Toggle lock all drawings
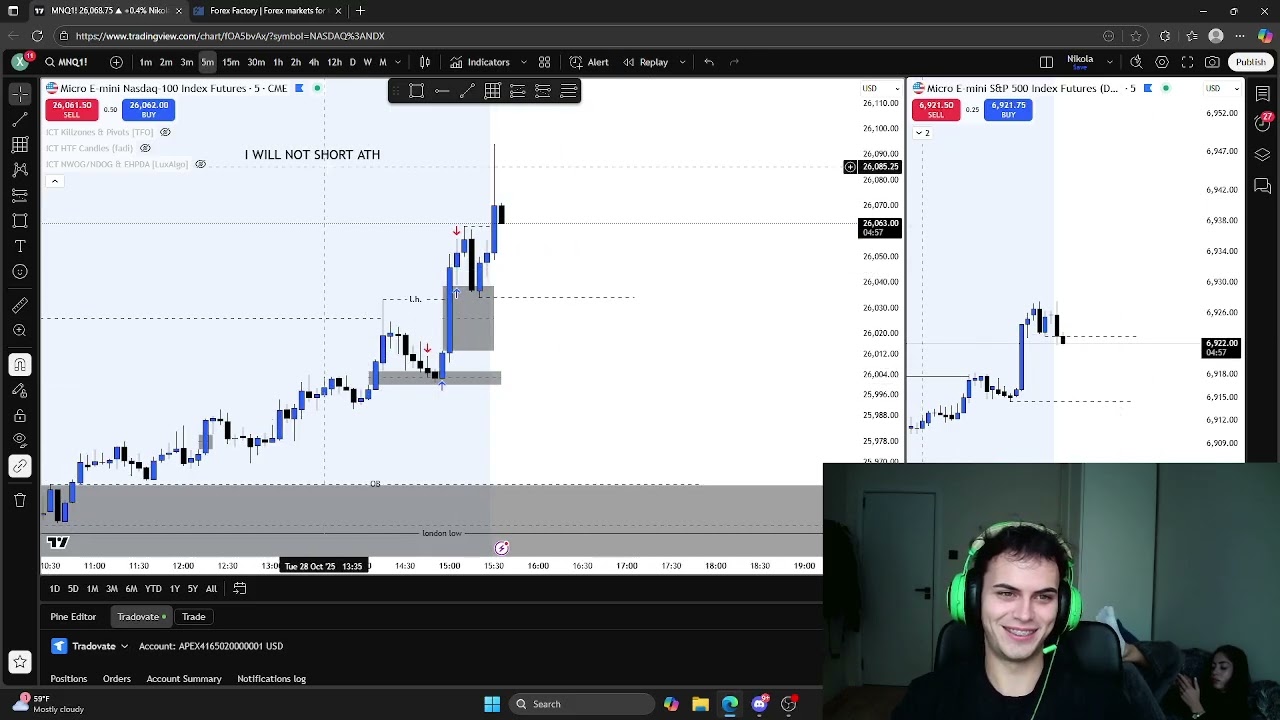Screen dimensions: 1280x720 (20, 415)
